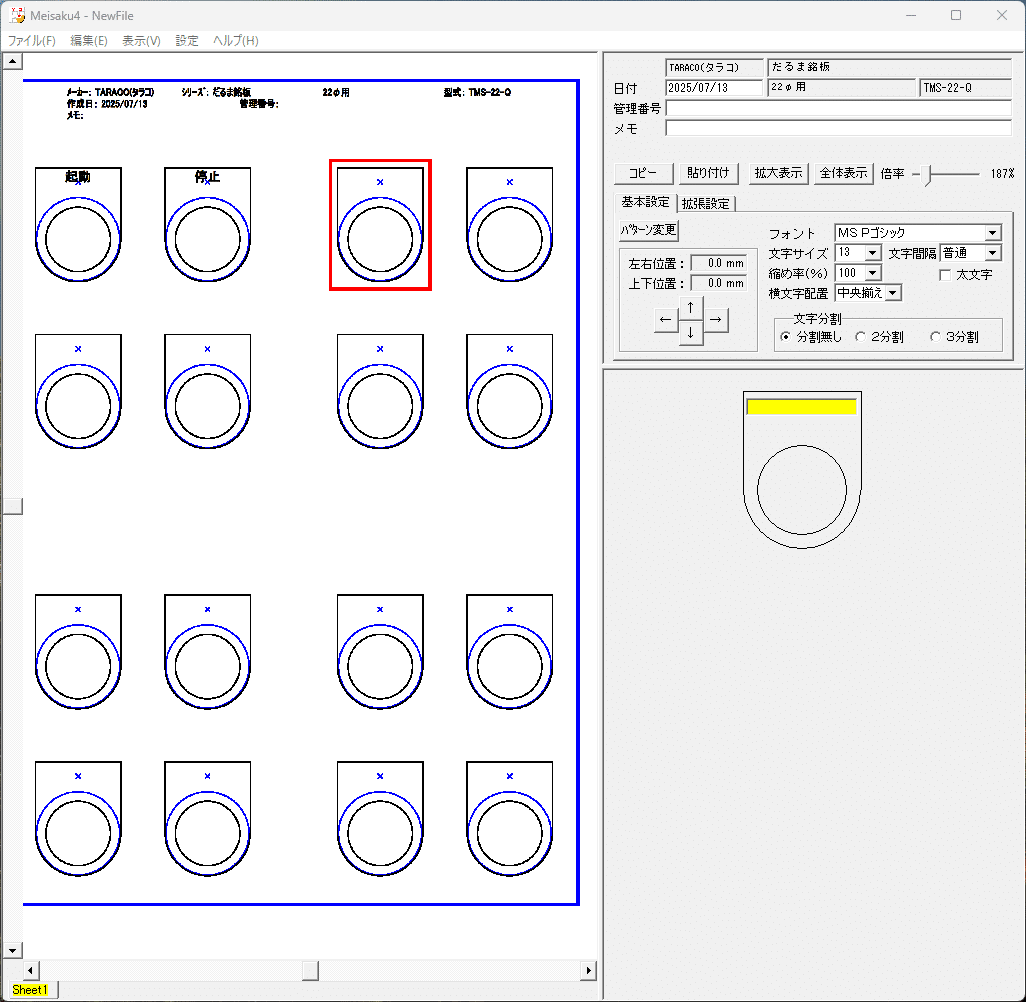Click the 日付 field showing 2025/07/13
The image size is (1026, 1002).
[714, 88]
